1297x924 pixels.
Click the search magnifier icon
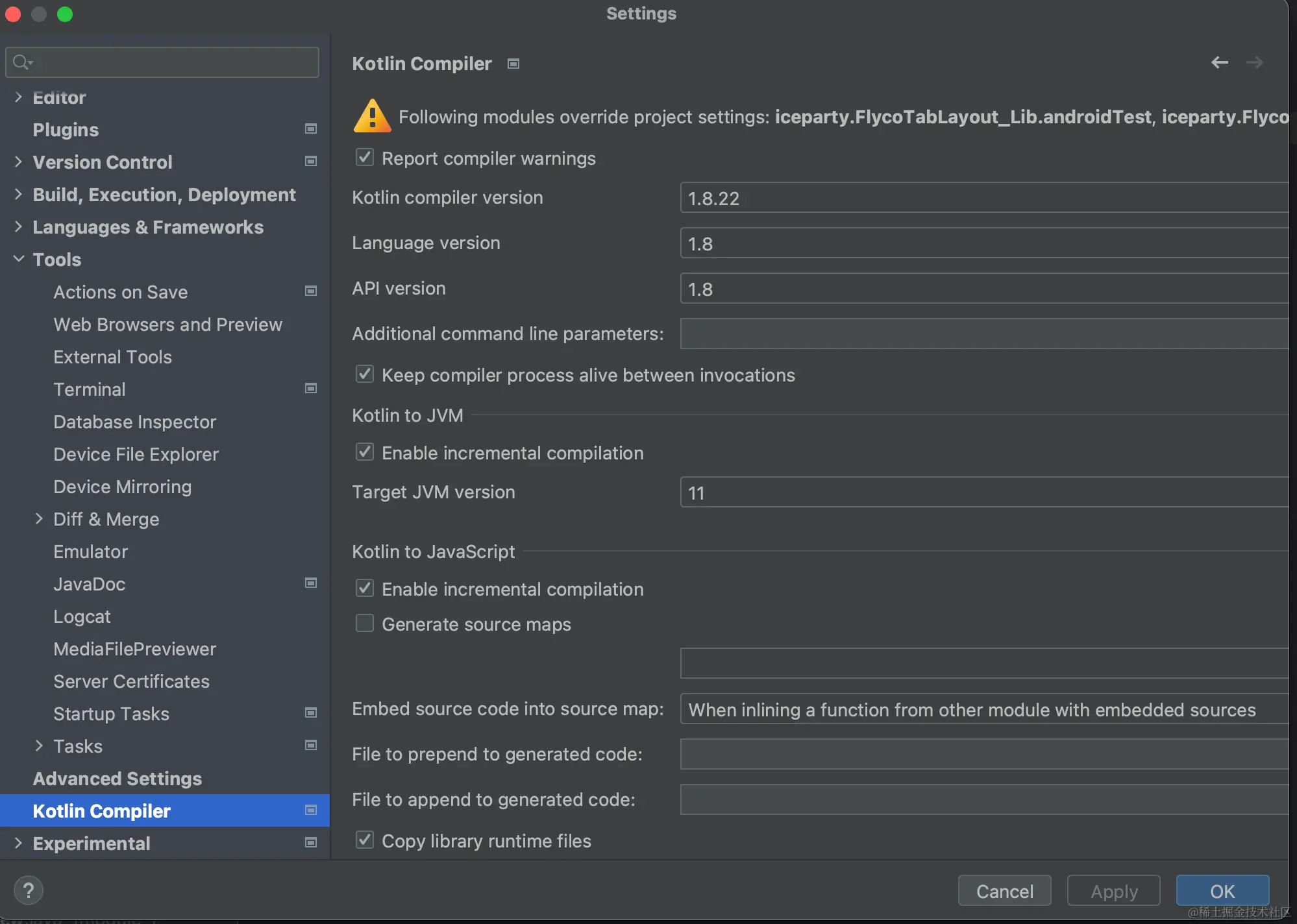pyautogui.click(x=21, y=62)
